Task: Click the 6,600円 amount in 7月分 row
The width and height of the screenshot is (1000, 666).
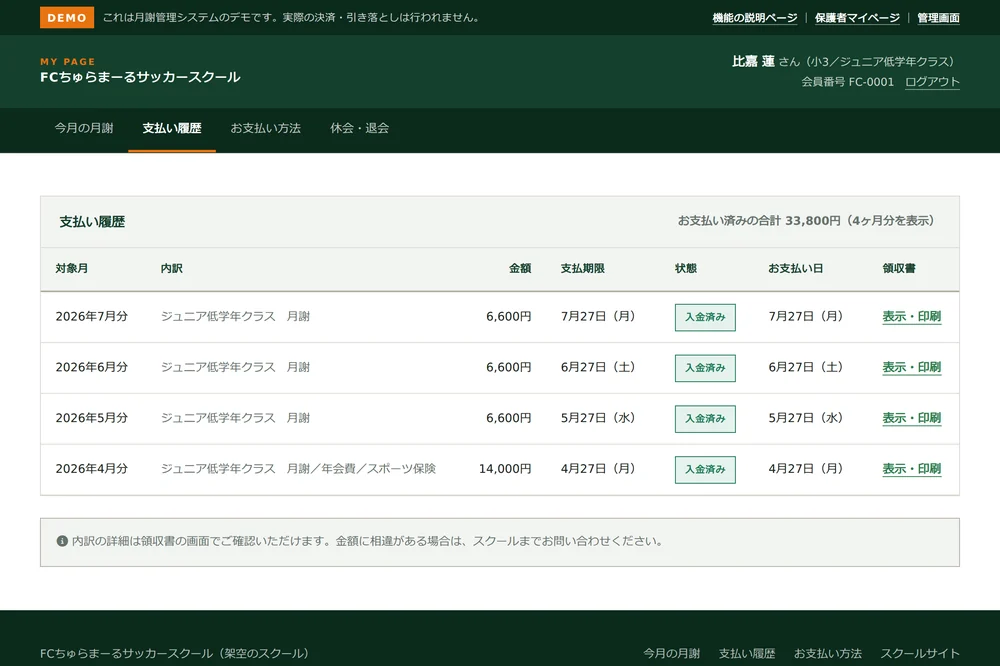Action: click(x=508, y=316)
